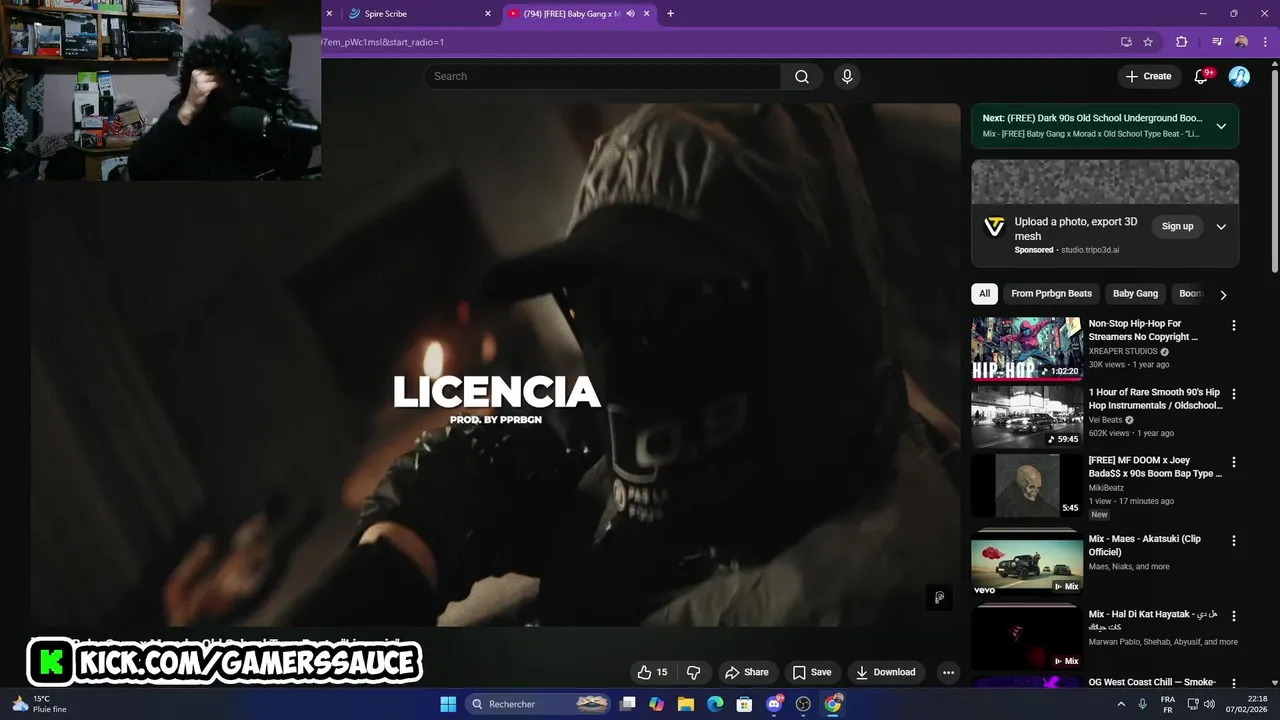The image size is (1280, 720).
Task: Open Task View in the taskbar
Action: point(628,704)
